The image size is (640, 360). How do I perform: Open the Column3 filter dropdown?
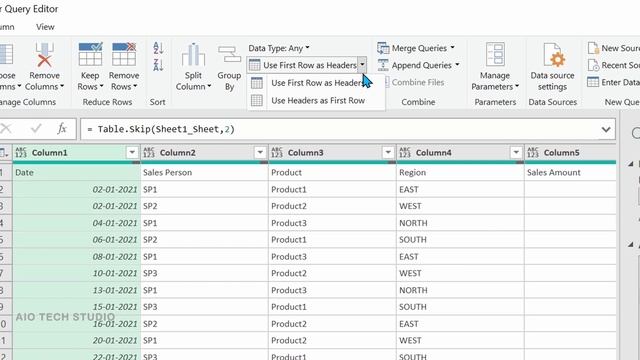click(x=388, y=153)
